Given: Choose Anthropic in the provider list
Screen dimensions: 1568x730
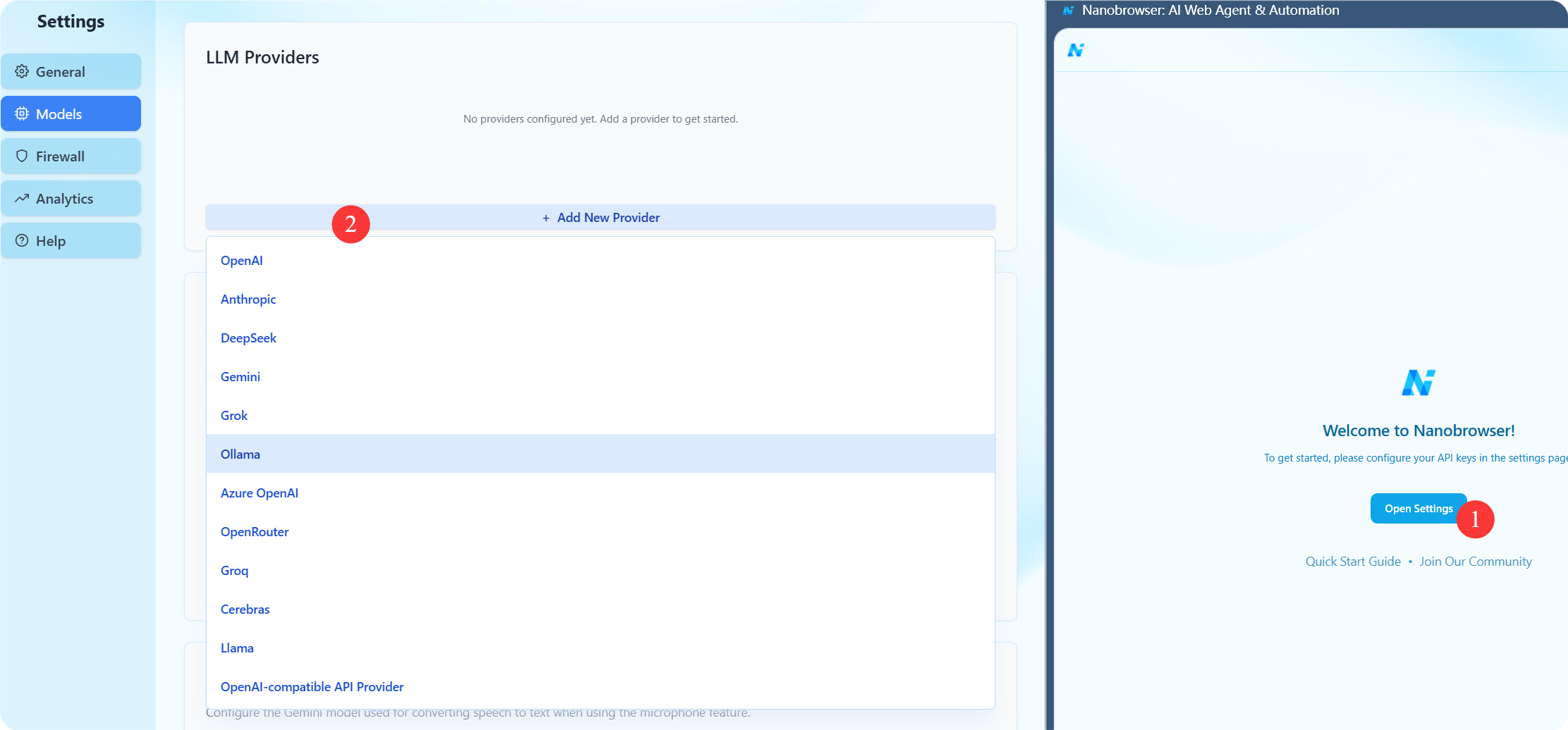Looking at the screenshot, I should [x=248, y=299].
